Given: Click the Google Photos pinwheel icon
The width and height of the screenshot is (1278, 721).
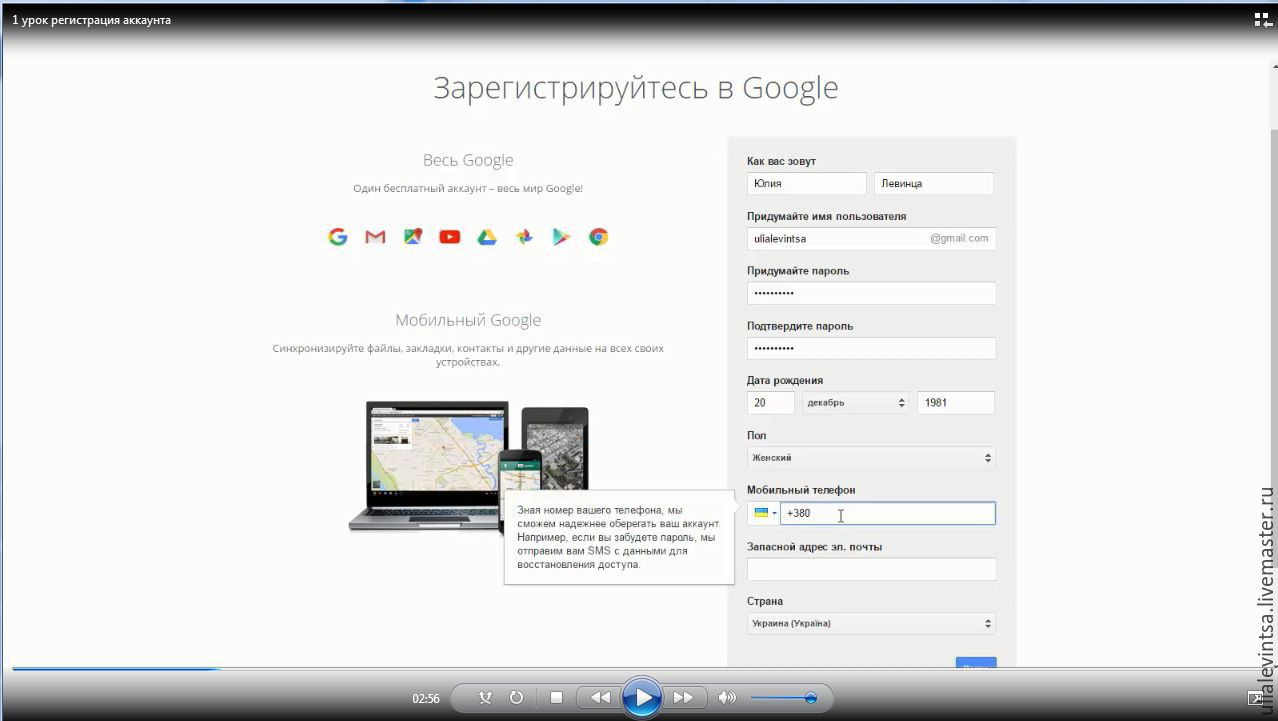Looking at the screenshot, I should pos(524,237).
